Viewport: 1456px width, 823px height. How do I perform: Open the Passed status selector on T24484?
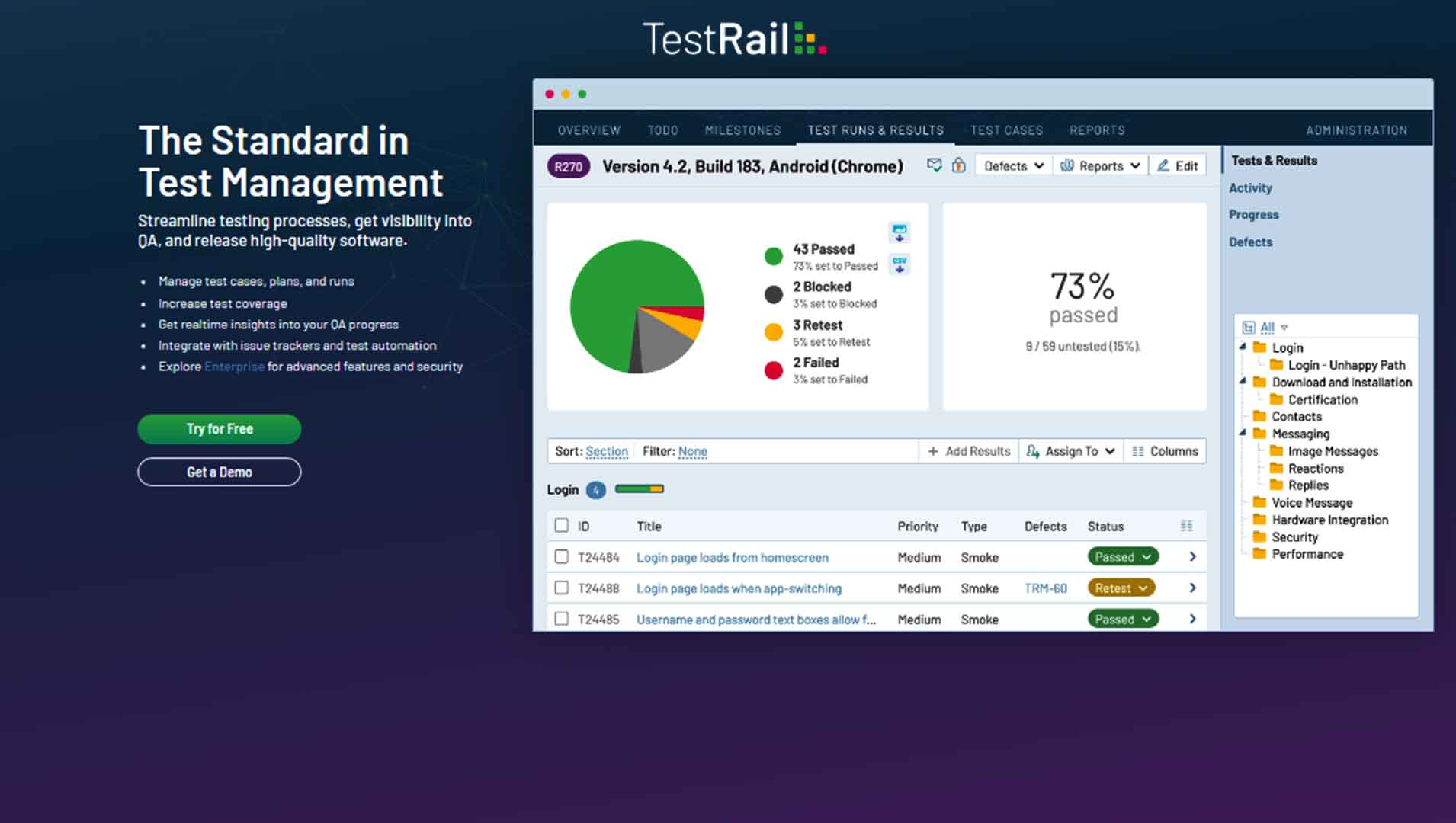[1122, 557]
